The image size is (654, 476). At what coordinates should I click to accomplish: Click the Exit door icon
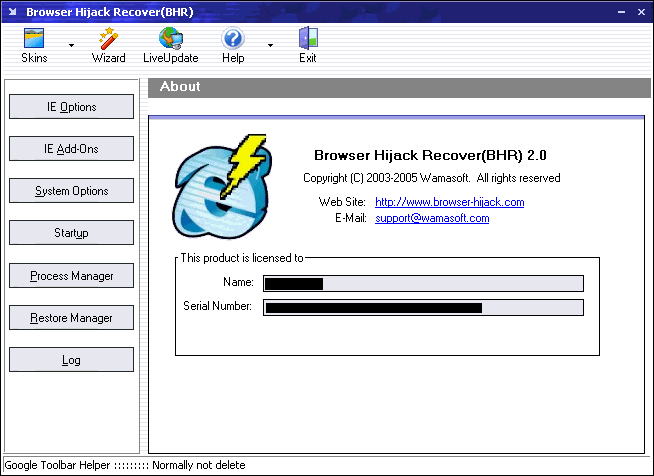308,45
